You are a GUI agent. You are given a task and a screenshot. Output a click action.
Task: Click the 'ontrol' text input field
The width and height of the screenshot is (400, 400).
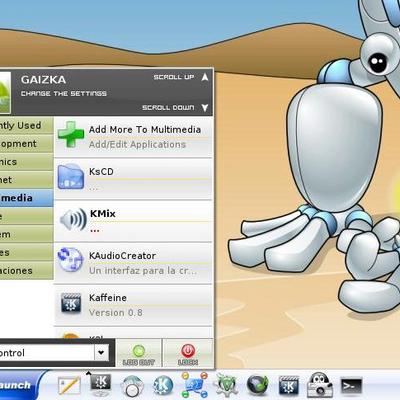47,352
